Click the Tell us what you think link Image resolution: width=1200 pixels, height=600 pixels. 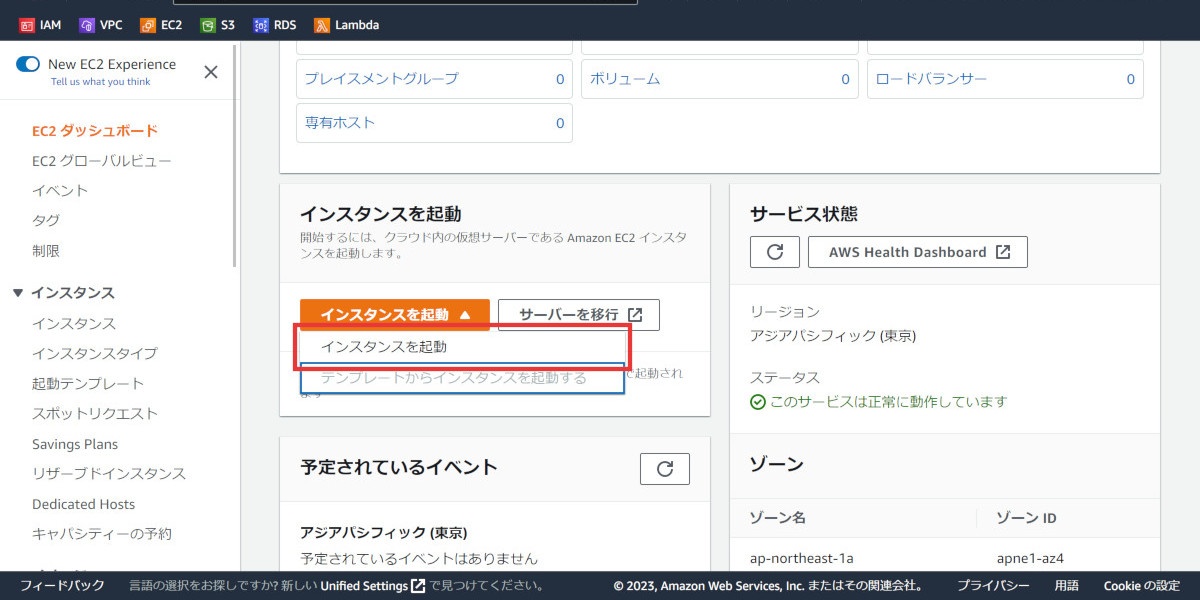tap(100, 82)
